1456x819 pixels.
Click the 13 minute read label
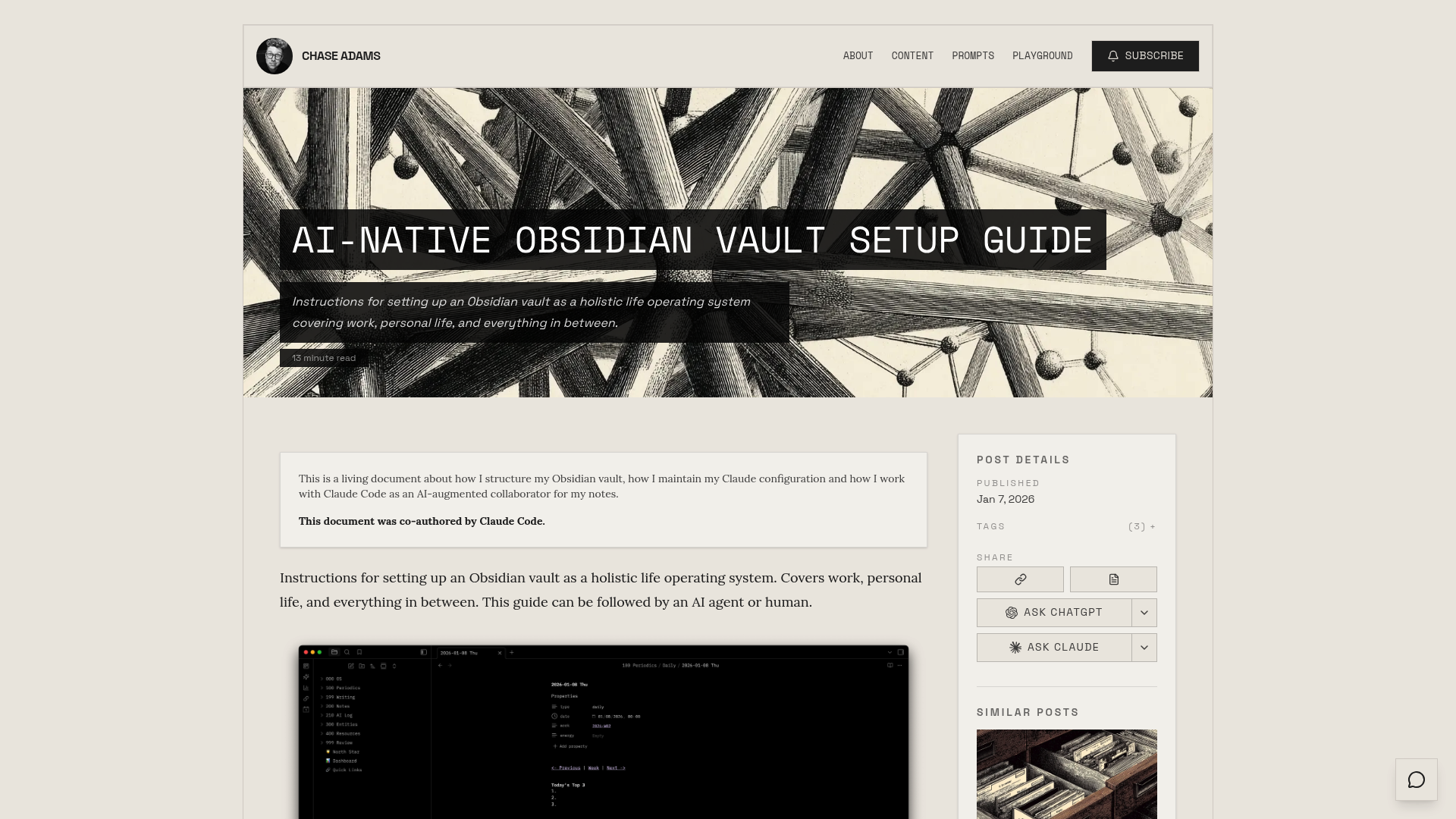coord(324,358)
